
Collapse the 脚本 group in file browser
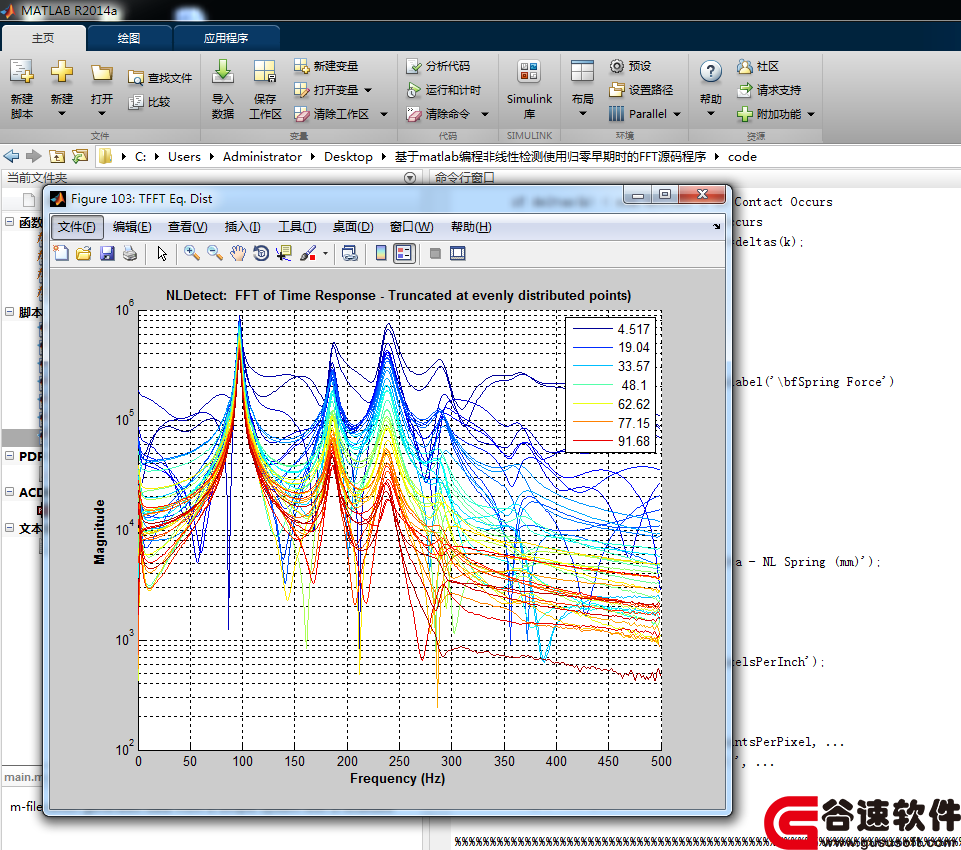click(10, 311)
